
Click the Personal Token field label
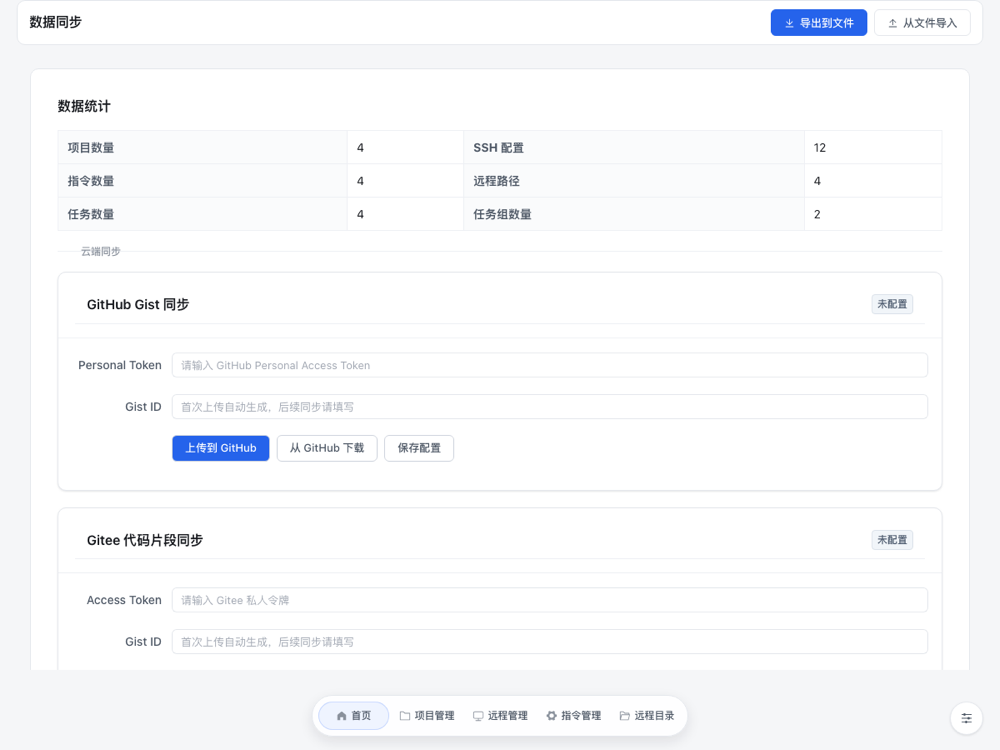pos(120,365)
